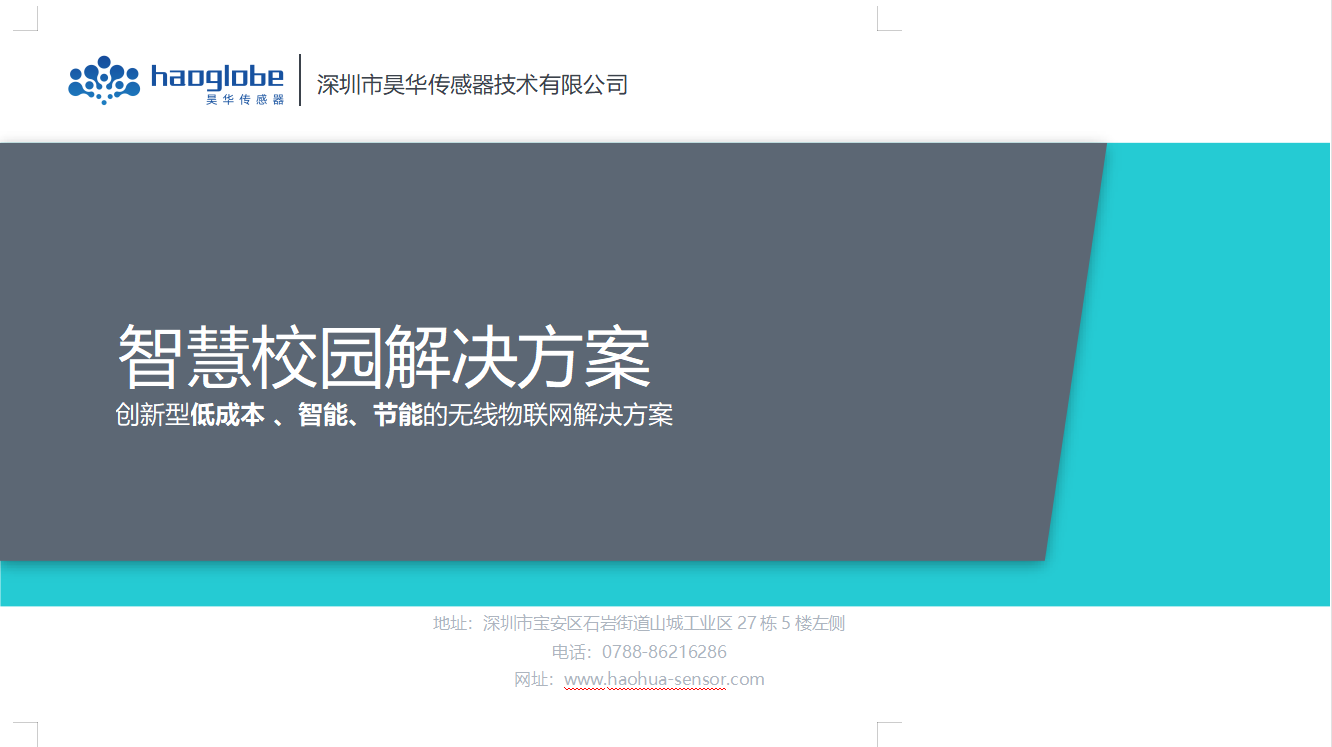Open the www.haohua-sensor.com website link
This screenshot has height=747, width=1332.
coord(664,680)
